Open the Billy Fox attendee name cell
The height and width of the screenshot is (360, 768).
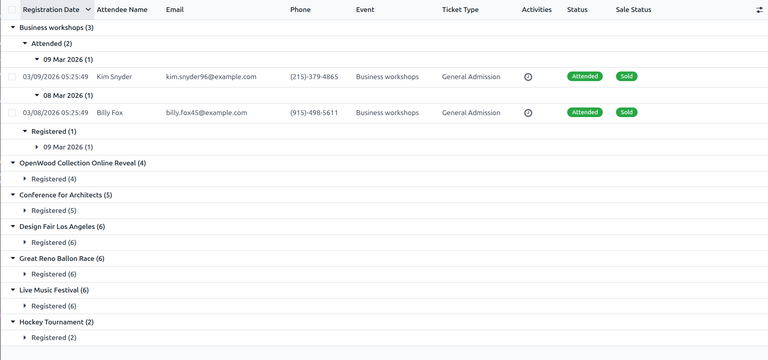[x=110, y=113]
